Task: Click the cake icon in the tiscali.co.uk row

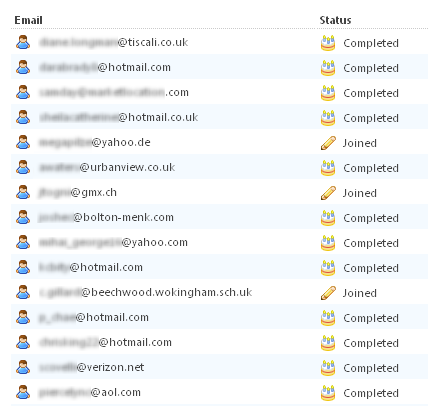Action: click(328, 43)
